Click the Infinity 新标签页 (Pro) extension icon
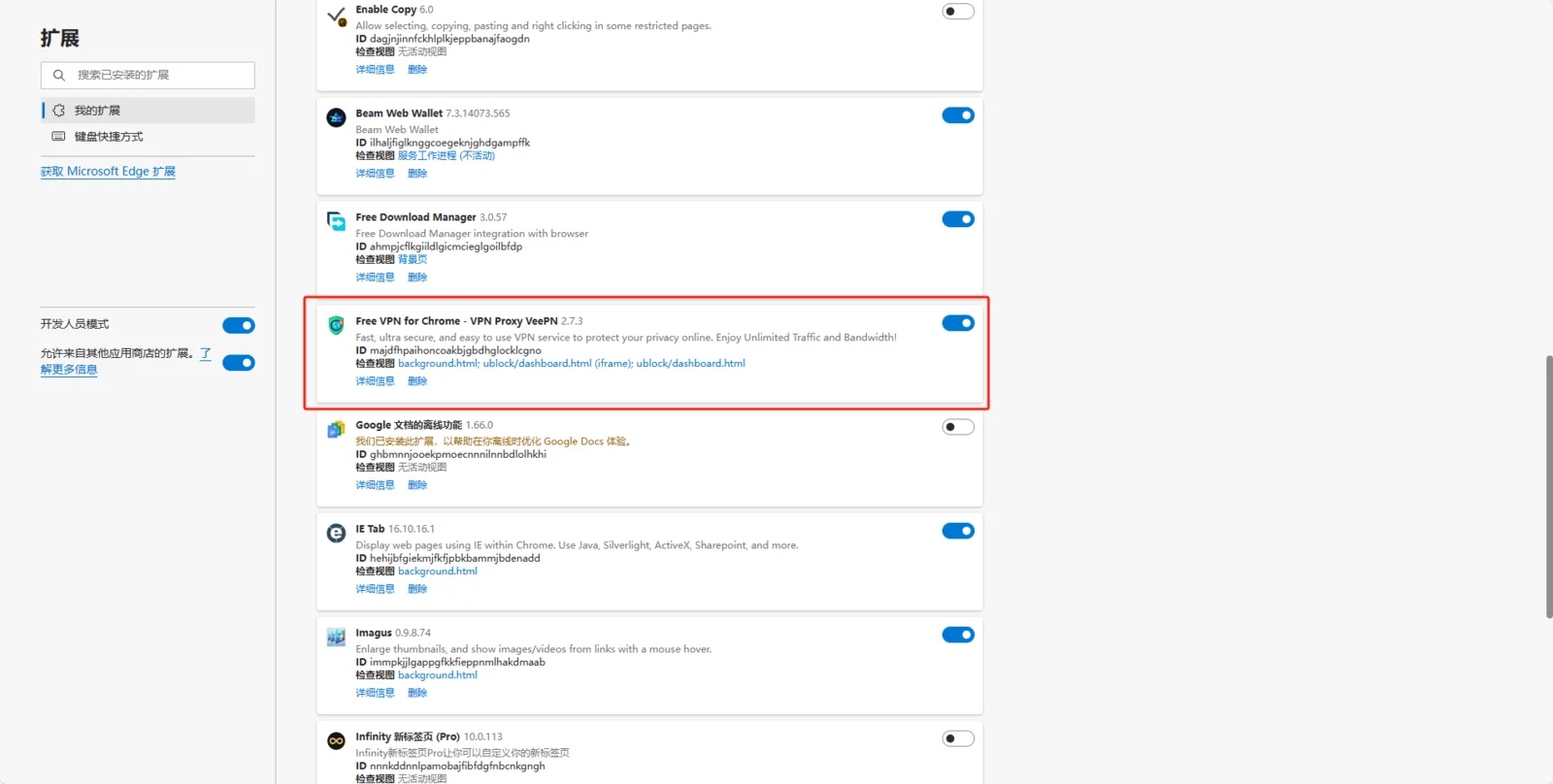The image size is (1553, 784). point(337,740)
